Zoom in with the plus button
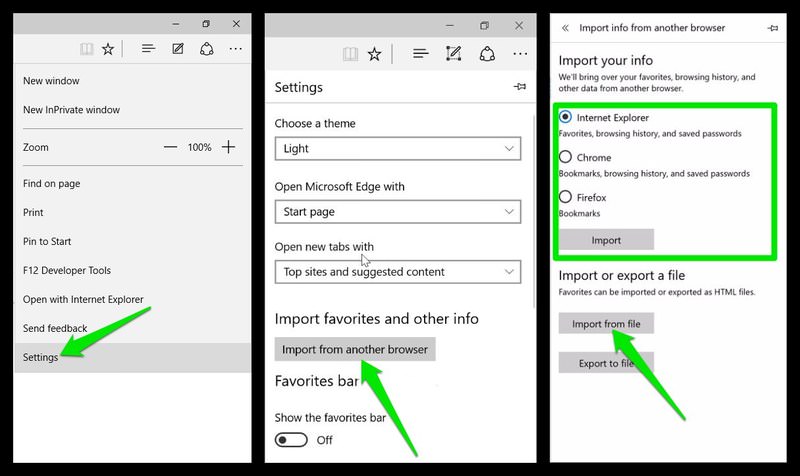The width and height of the screenshot is (800, 476). point(229,147)
